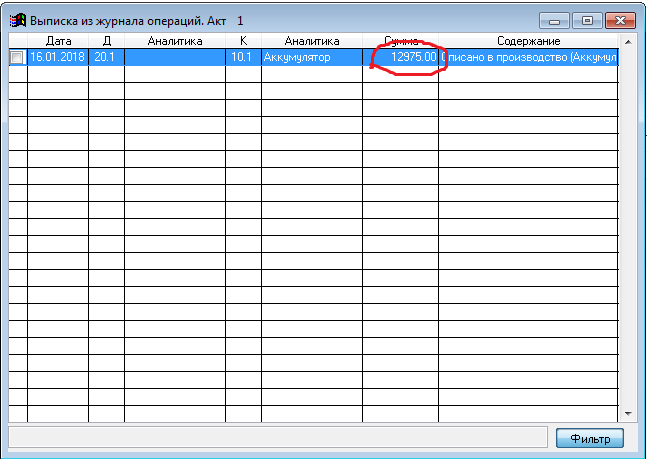Select the Сумма column header
This screenshot has height=459, width=647.
pos(400,41)
